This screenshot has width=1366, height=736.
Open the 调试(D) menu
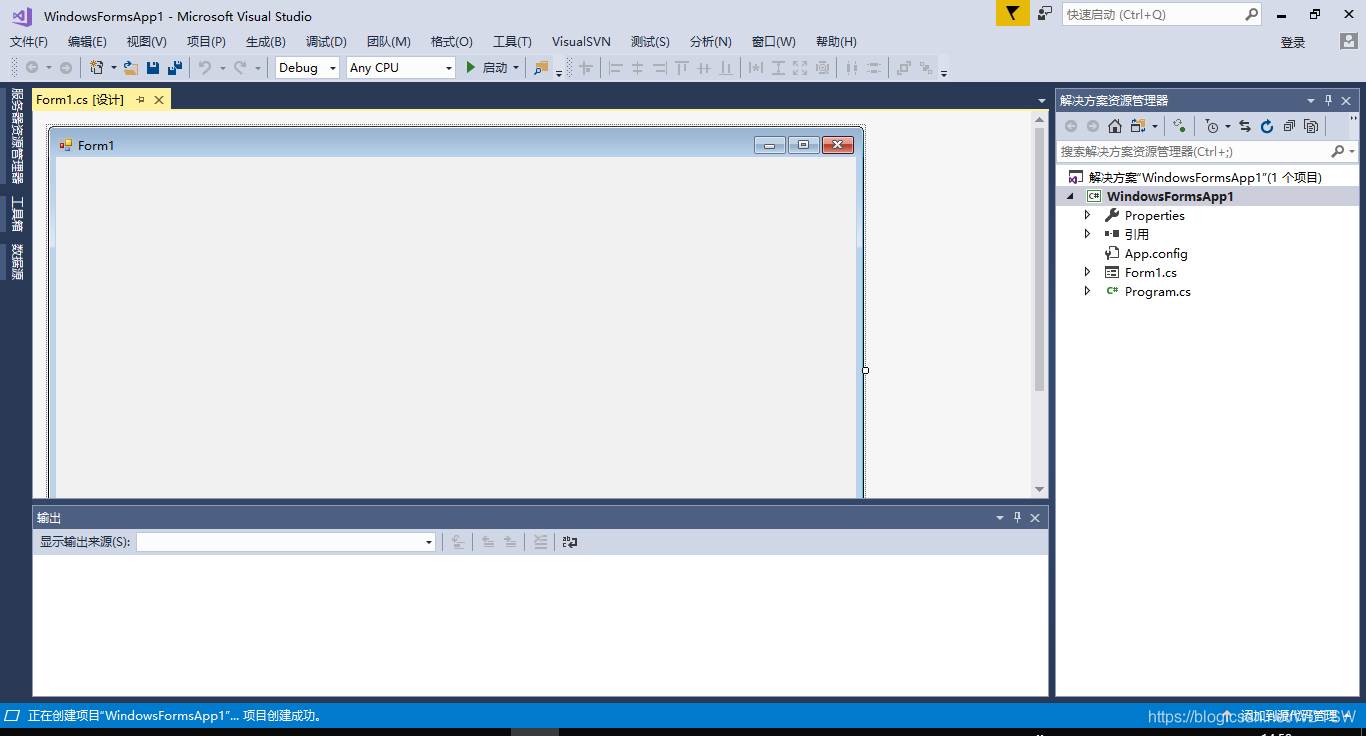click(x=326, y=41)
